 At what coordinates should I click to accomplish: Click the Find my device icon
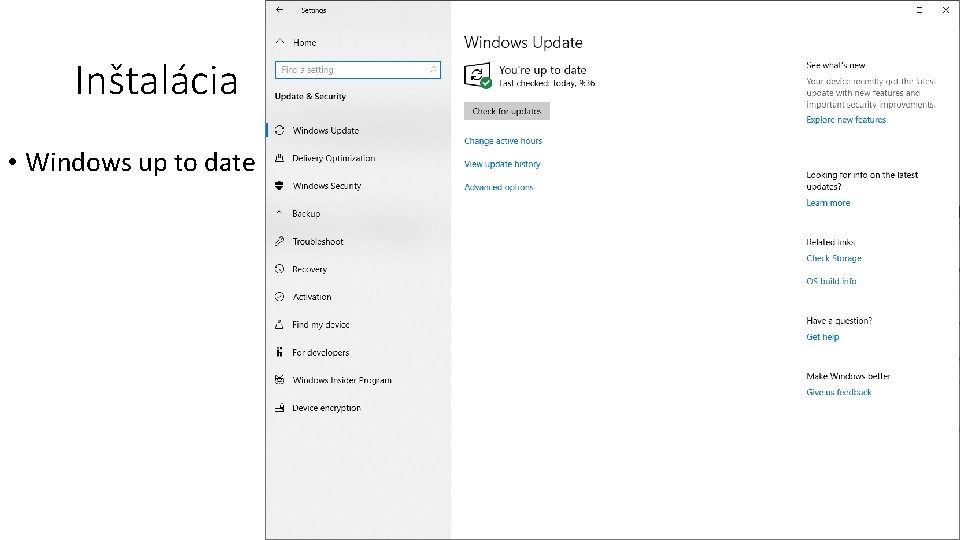click(280, 324)
